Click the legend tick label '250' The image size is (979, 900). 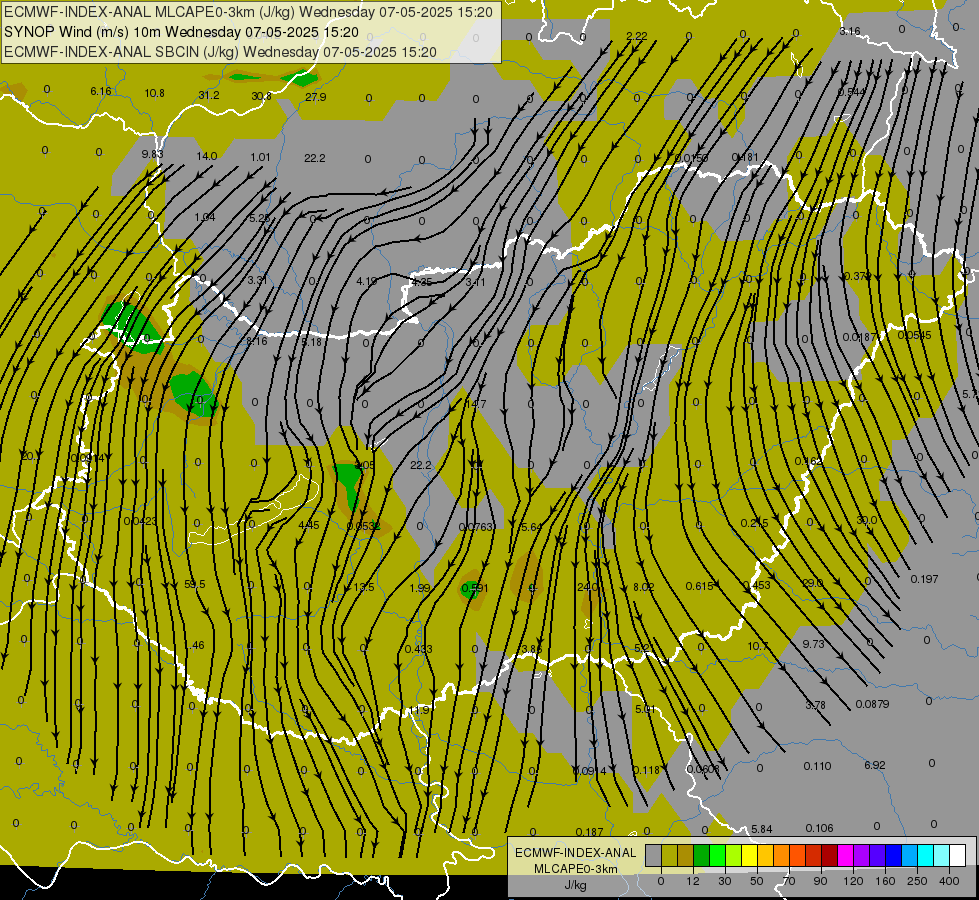click(917, 881)
